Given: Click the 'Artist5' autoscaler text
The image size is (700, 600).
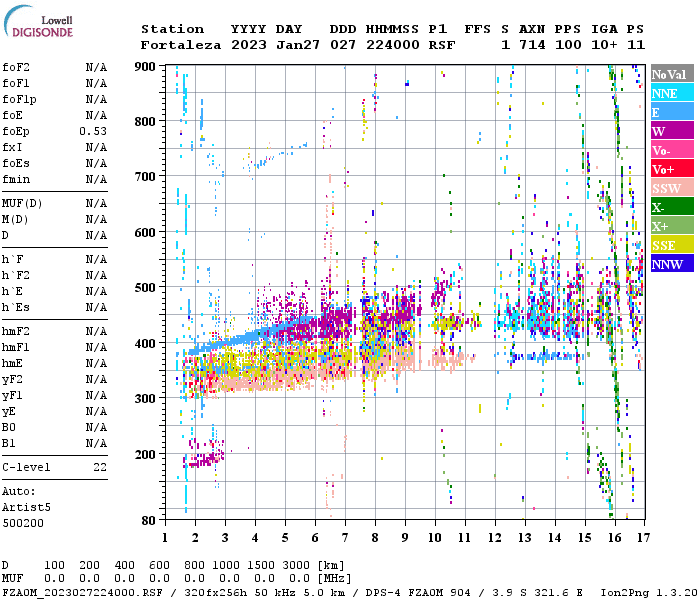Looking at the screenshot, I should click(x=26, y=508).
